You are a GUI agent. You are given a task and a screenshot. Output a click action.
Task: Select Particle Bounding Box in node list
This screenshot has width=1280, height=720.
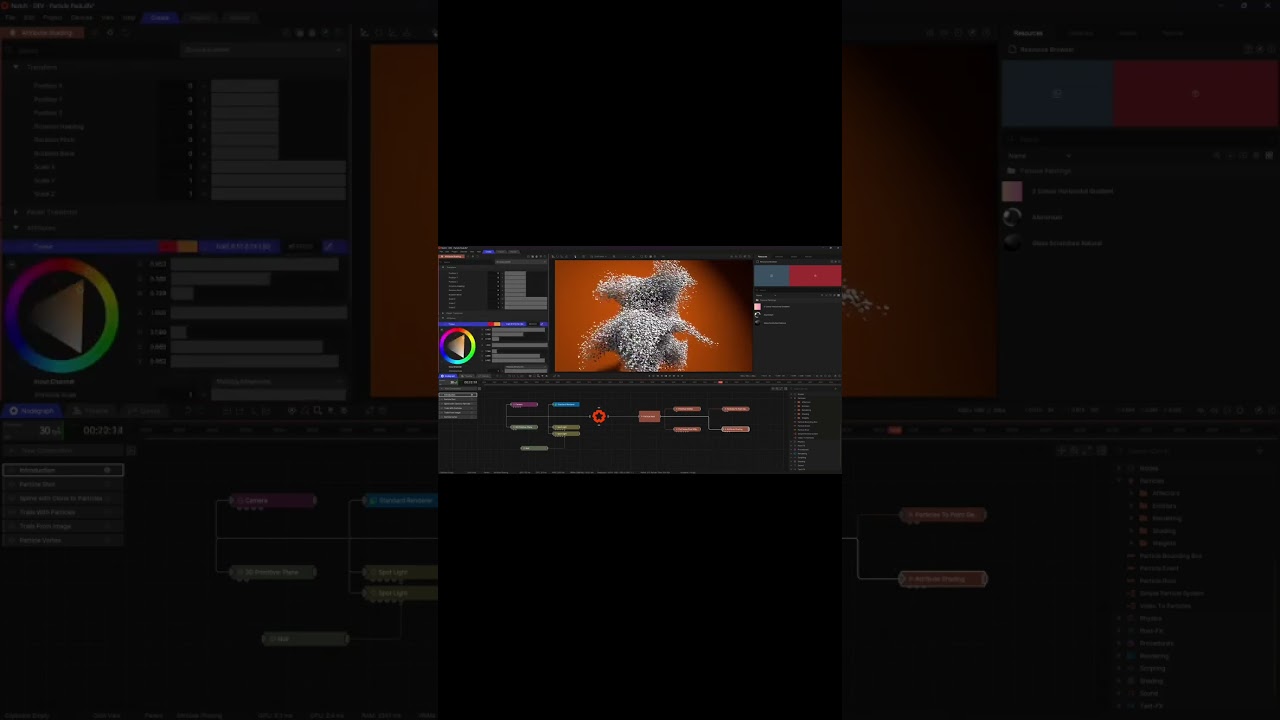1170,556
